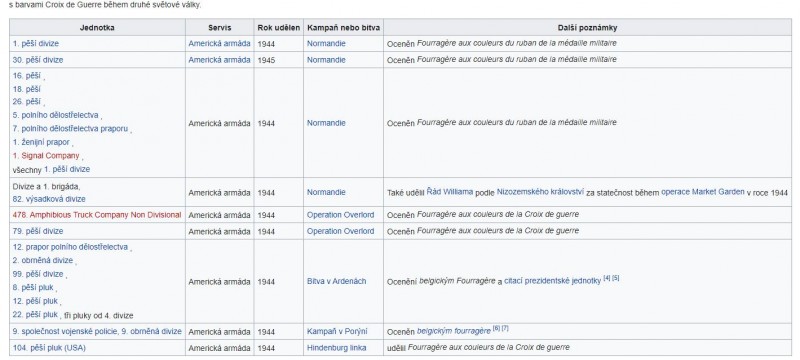This screenshot has width=800, height=360.
Task: Click the red 1. Signal Company link
Action: [x=46, y=156]
